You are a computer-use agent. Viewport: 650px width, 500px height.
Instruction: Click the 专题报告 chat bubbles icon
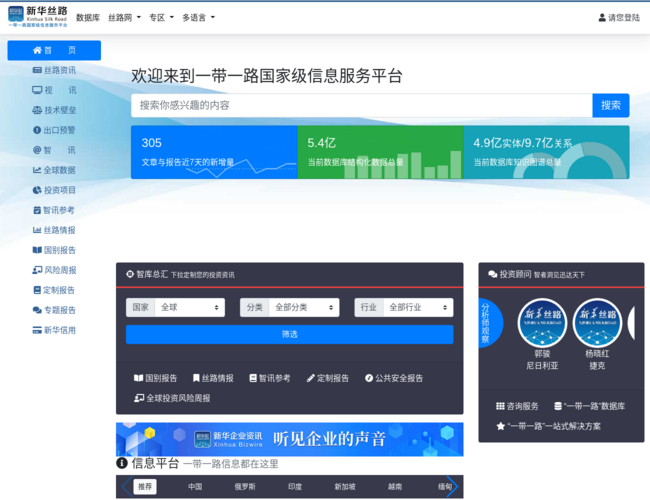click(37, 310)
